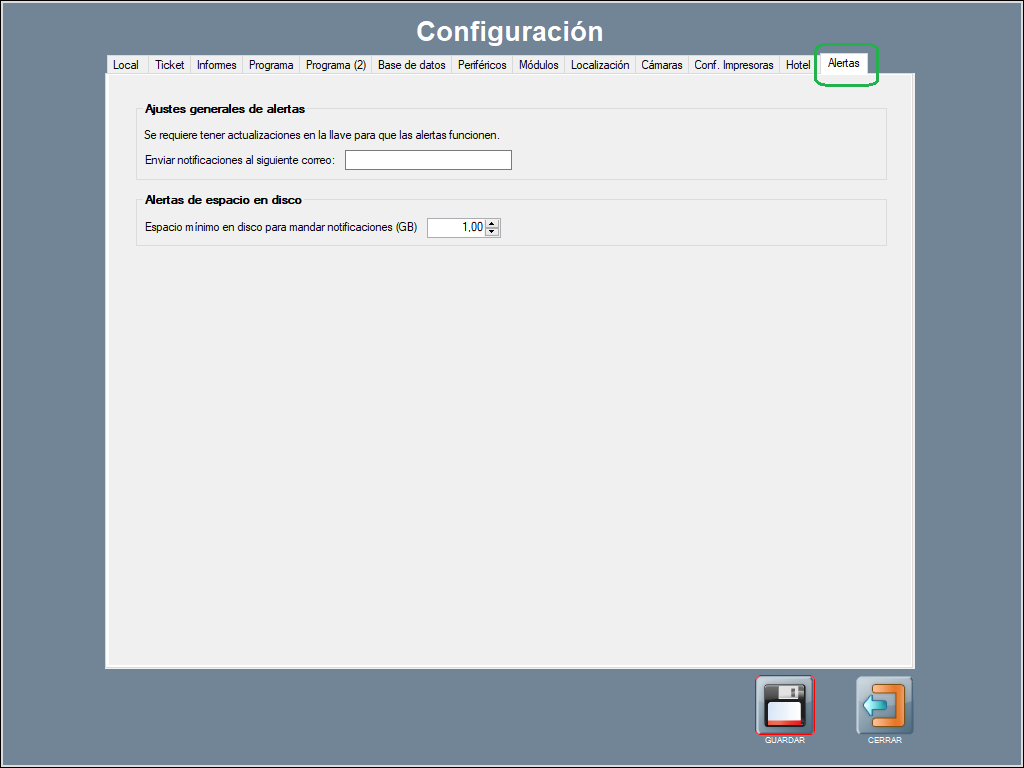Click the notification email address field
Image resolution: width=1024 pixels, height=768 pixels.
pyautogui.click(x=428, y=160)
